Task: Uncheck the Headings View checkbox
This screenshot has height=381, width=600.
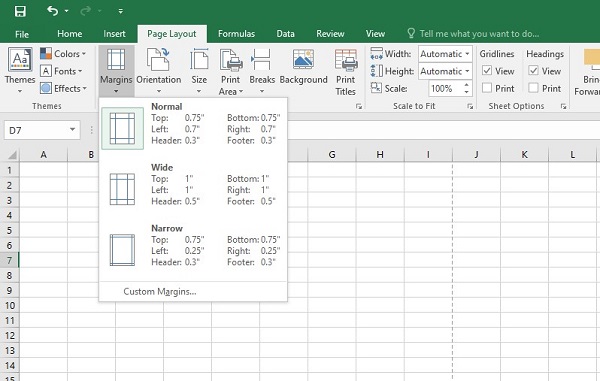Action: [533, 71]
